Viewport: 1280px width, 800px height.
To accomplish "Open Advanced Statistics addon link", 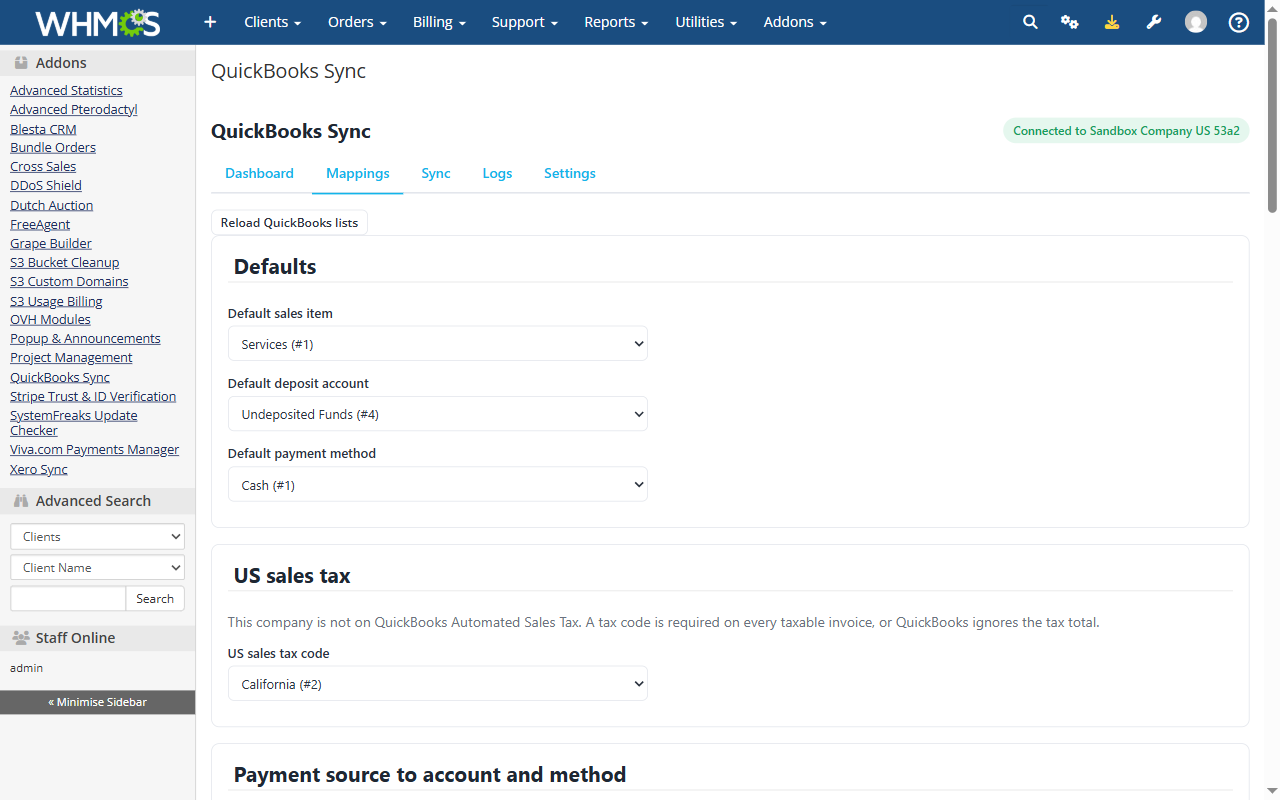I will pyautogui.click(x=66, y=90).
